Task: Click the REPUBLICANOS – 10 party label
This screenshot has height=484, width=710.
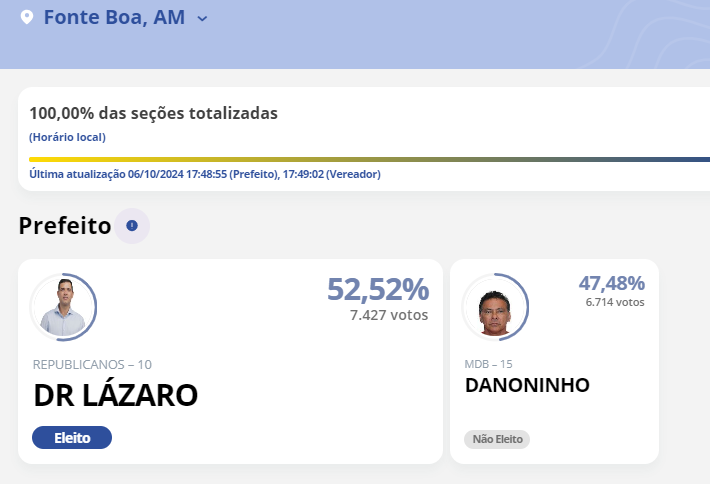Action: pyautogui.click(x=92, y=364)
